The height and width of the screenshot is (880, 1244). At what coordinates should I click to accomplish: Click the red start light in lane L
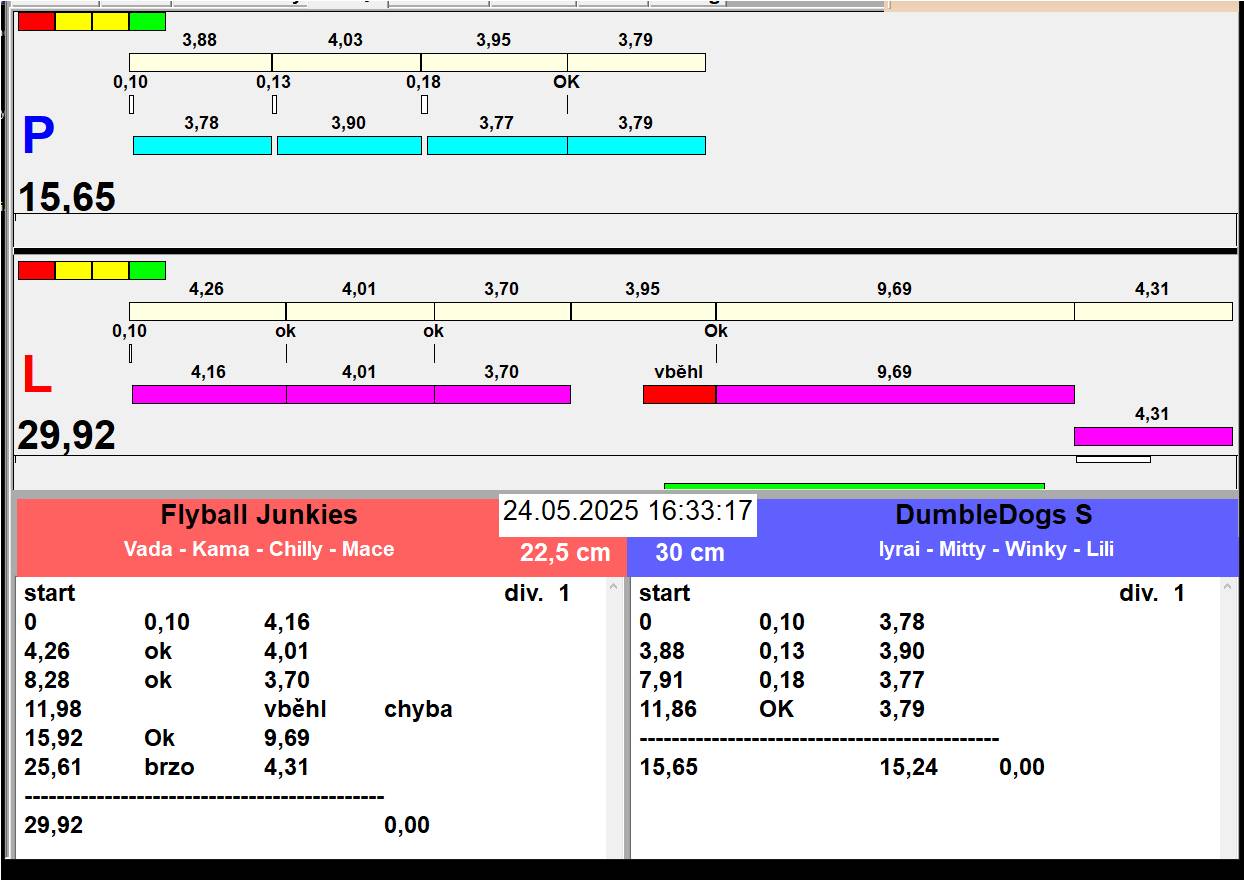[x=36, y=270]
